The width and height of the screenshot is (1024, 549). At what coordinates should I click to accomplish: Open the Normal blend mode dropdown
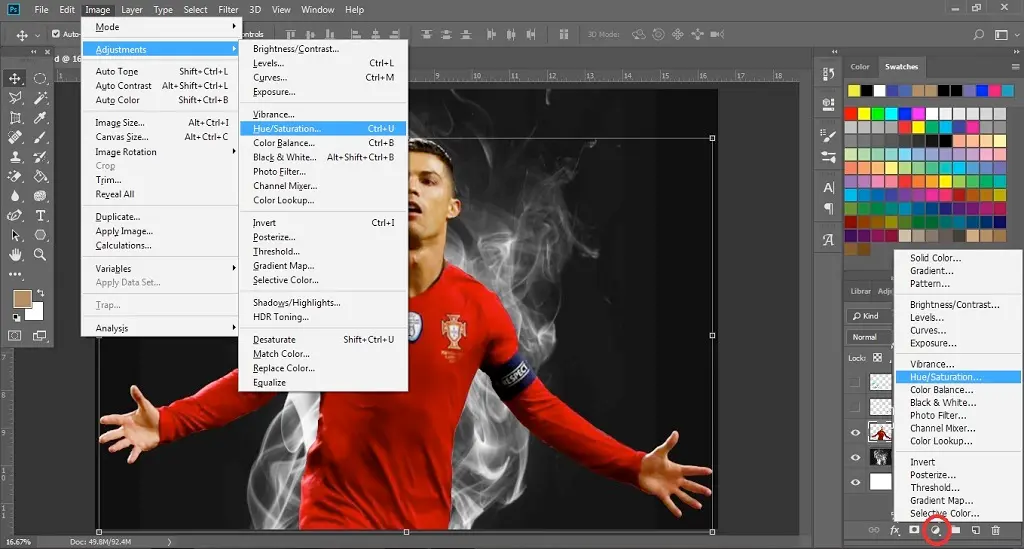pos(869,337)
